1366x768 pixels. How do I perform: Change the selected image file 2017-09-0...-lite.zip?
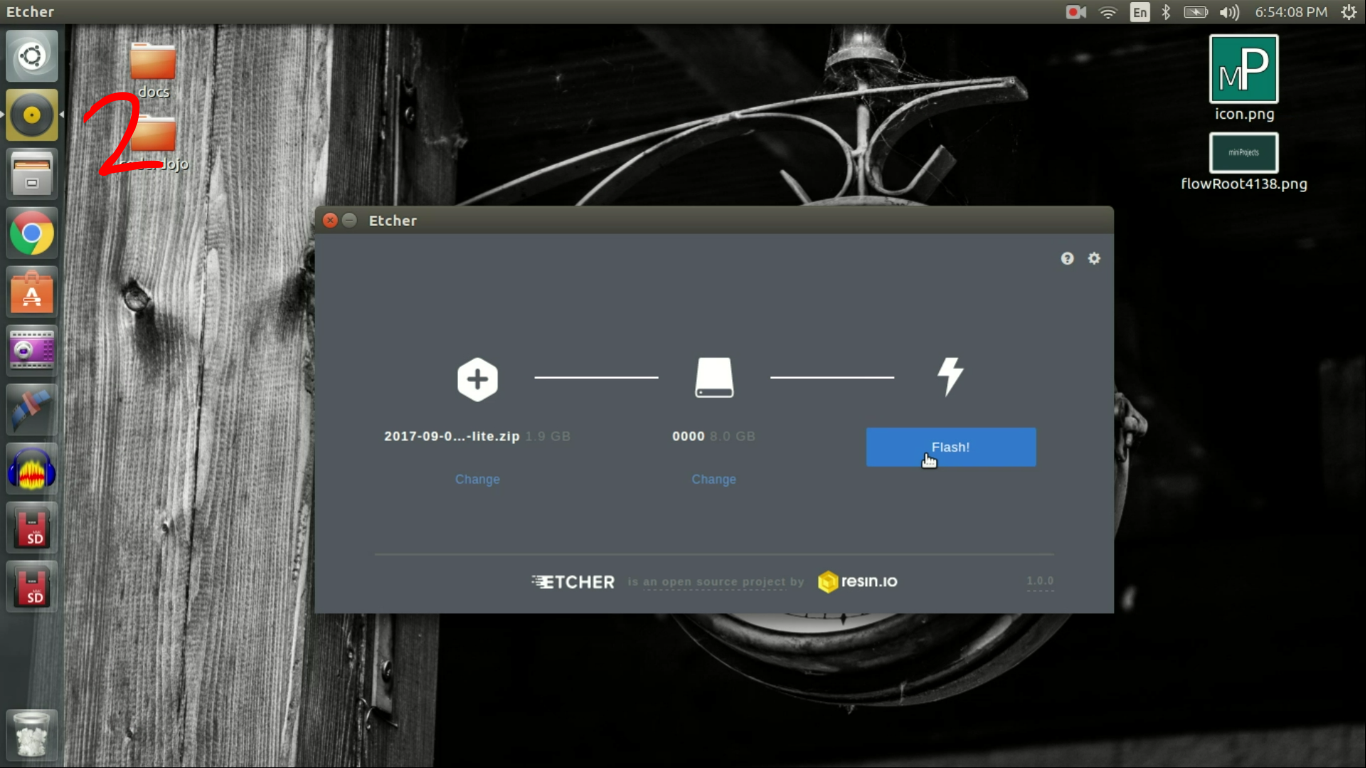click(477, 479)
